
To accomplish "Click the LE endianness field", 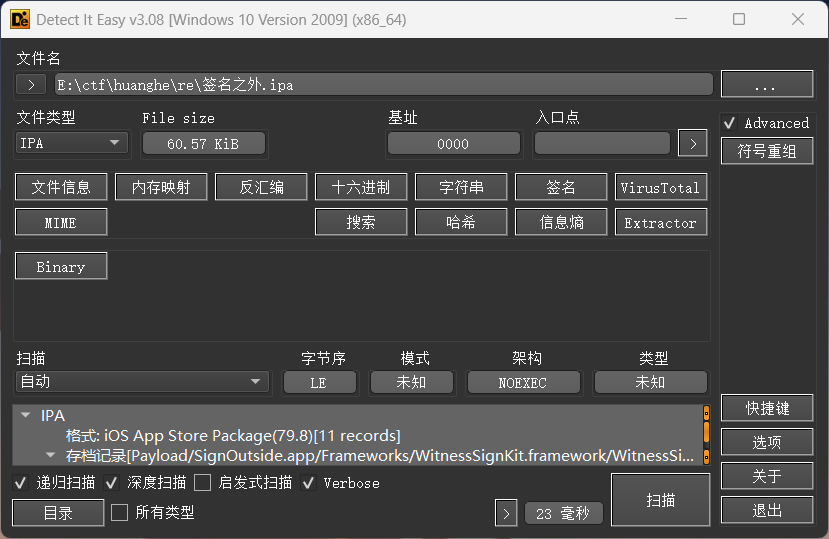I will coord(319,382).
